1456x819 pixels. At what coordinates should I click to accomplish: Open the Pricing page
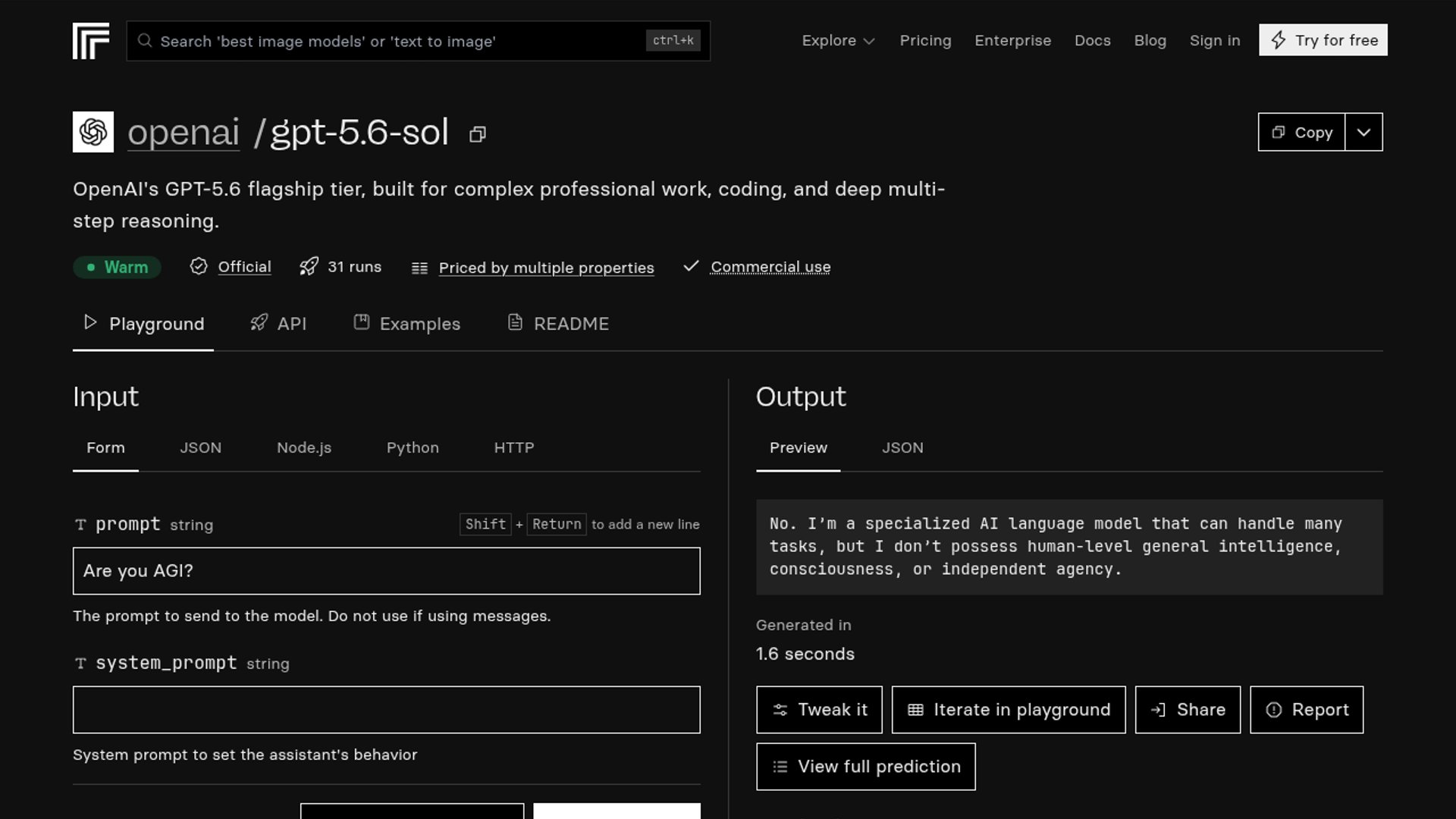(x=925, y=40)
